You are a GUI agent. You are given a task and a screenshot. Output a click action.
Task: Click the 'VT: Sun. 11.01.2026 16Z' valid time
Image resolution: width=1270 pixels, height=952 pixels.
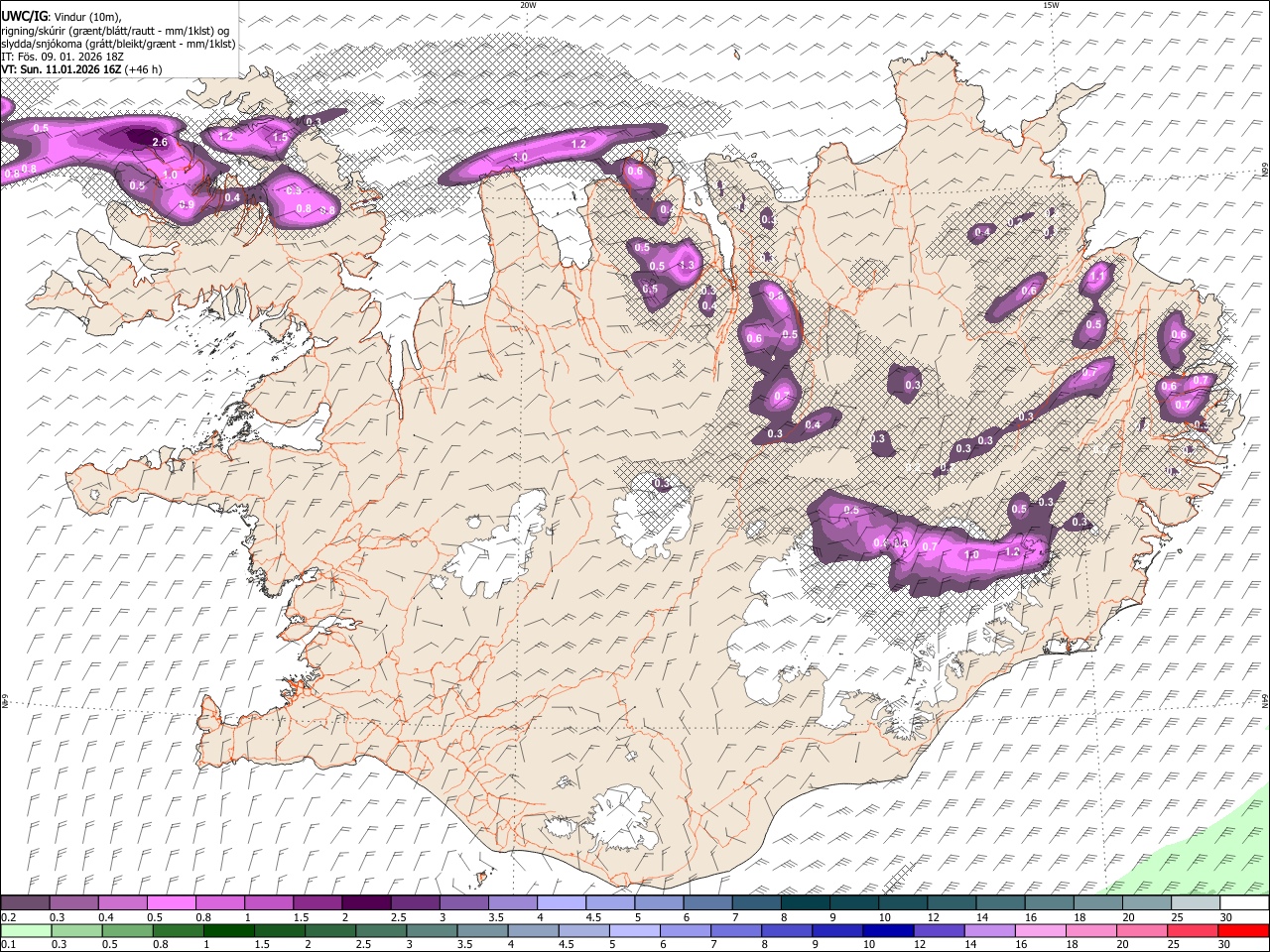62,69
